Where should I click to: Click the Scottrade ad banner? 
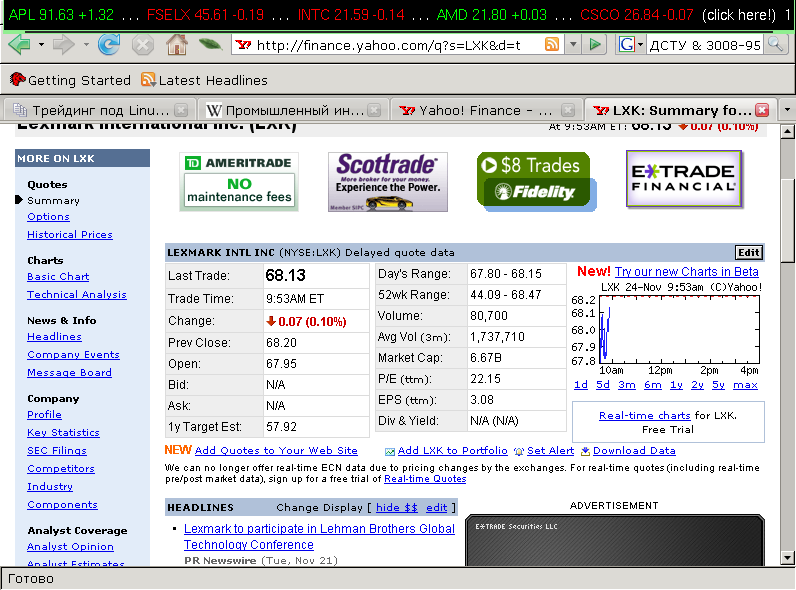coord(388,182)
